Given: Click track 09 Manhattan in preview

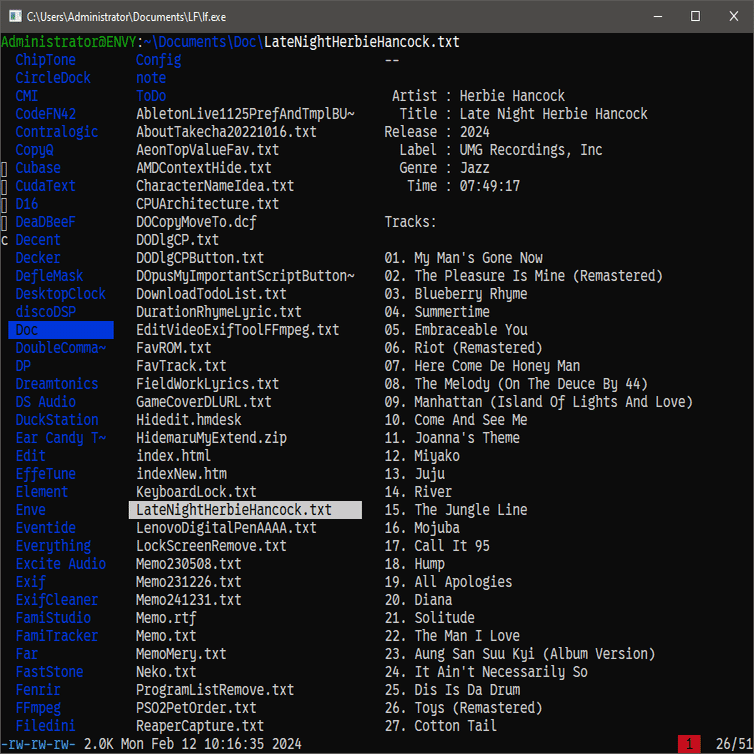Looking at the screenshot, I should [x=539, y=402].
